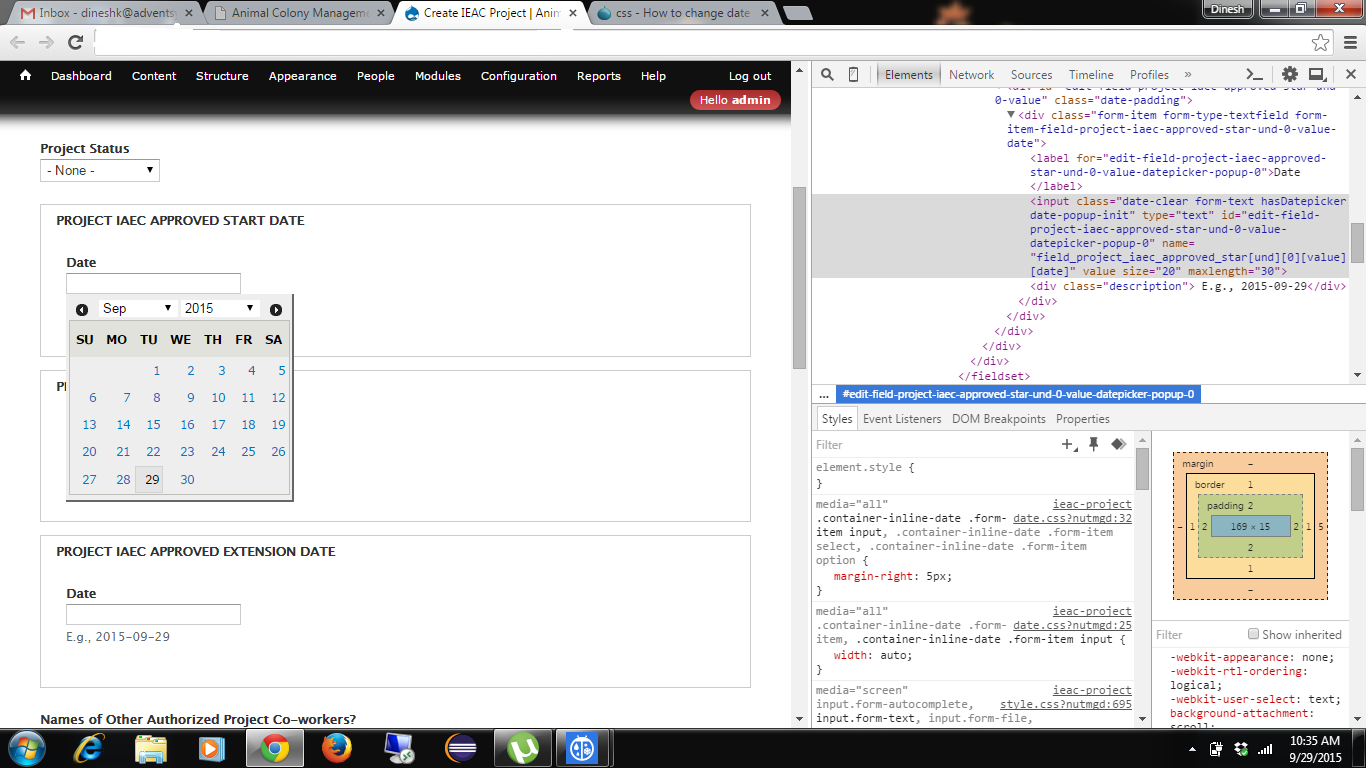Open the Configuration admin menu

click(x=519, y=76)
